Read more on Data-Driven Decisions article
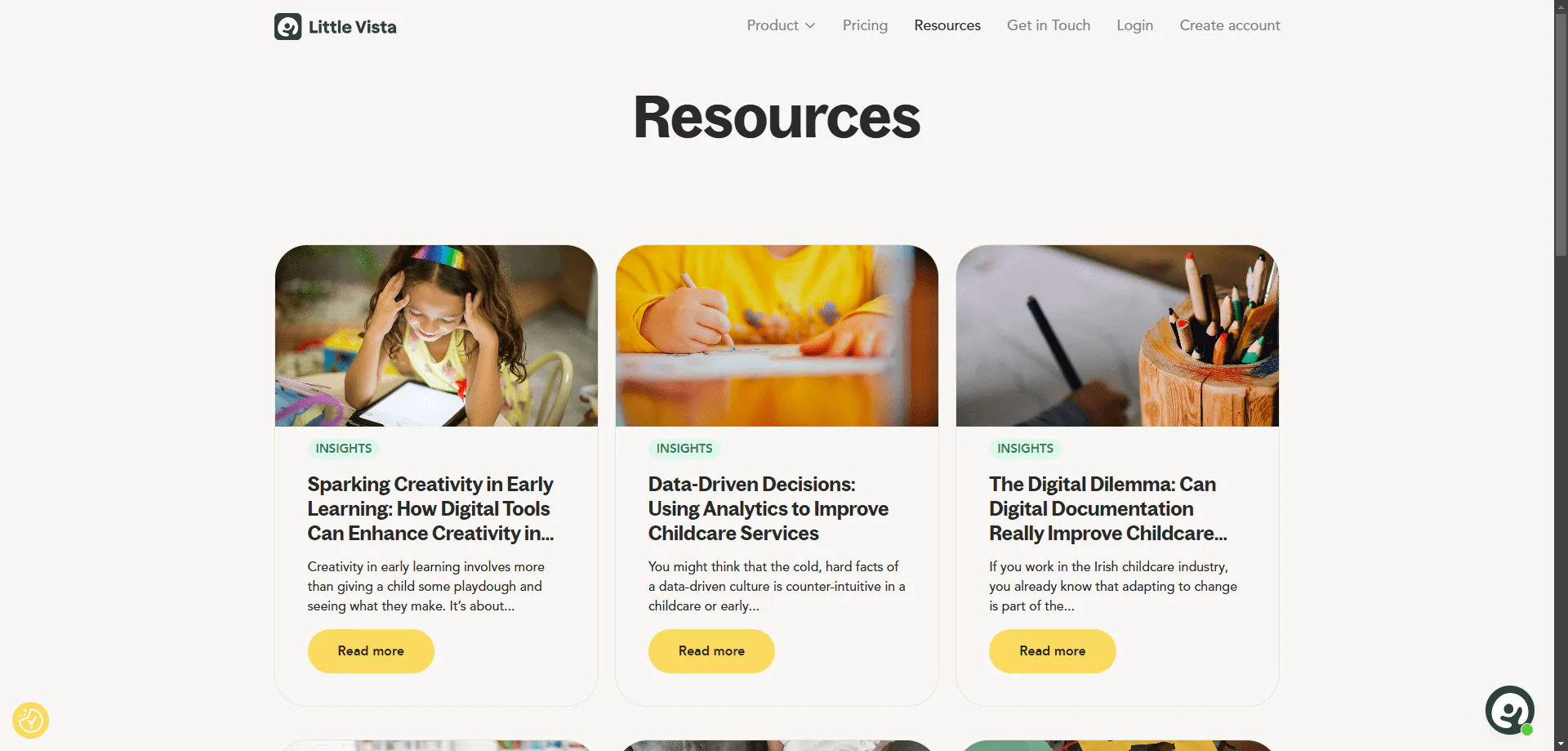Viewport: 1568px width, 751px height. (711, 651)
